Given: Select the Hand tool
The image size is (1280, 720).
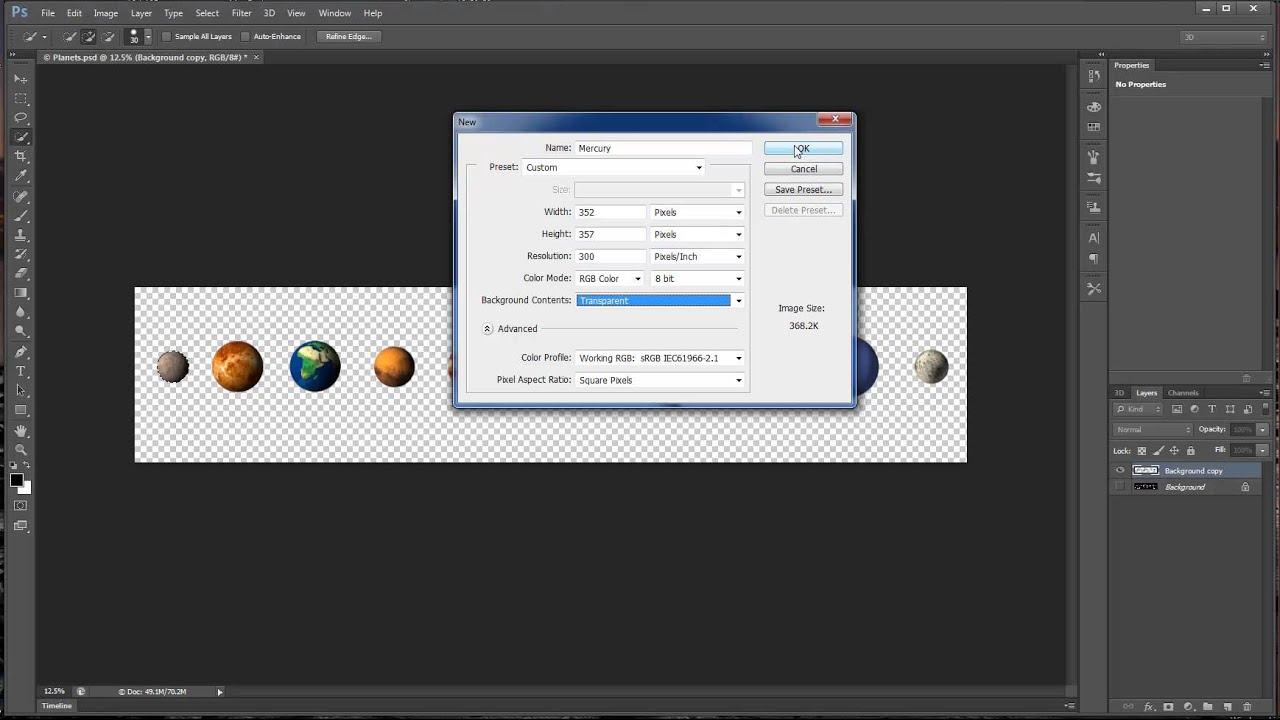Looking at the screenshot, I should pos(21,431).
